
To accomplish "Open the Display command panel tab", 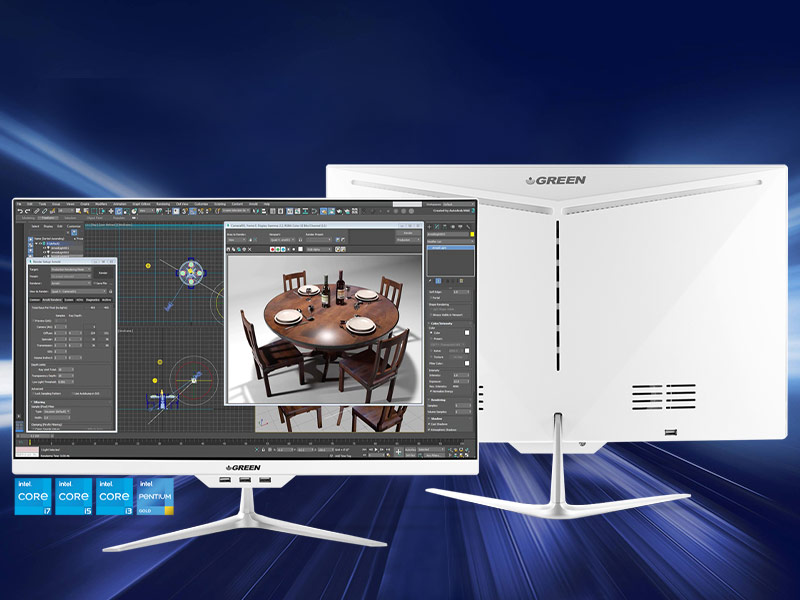I will (460, 227).
